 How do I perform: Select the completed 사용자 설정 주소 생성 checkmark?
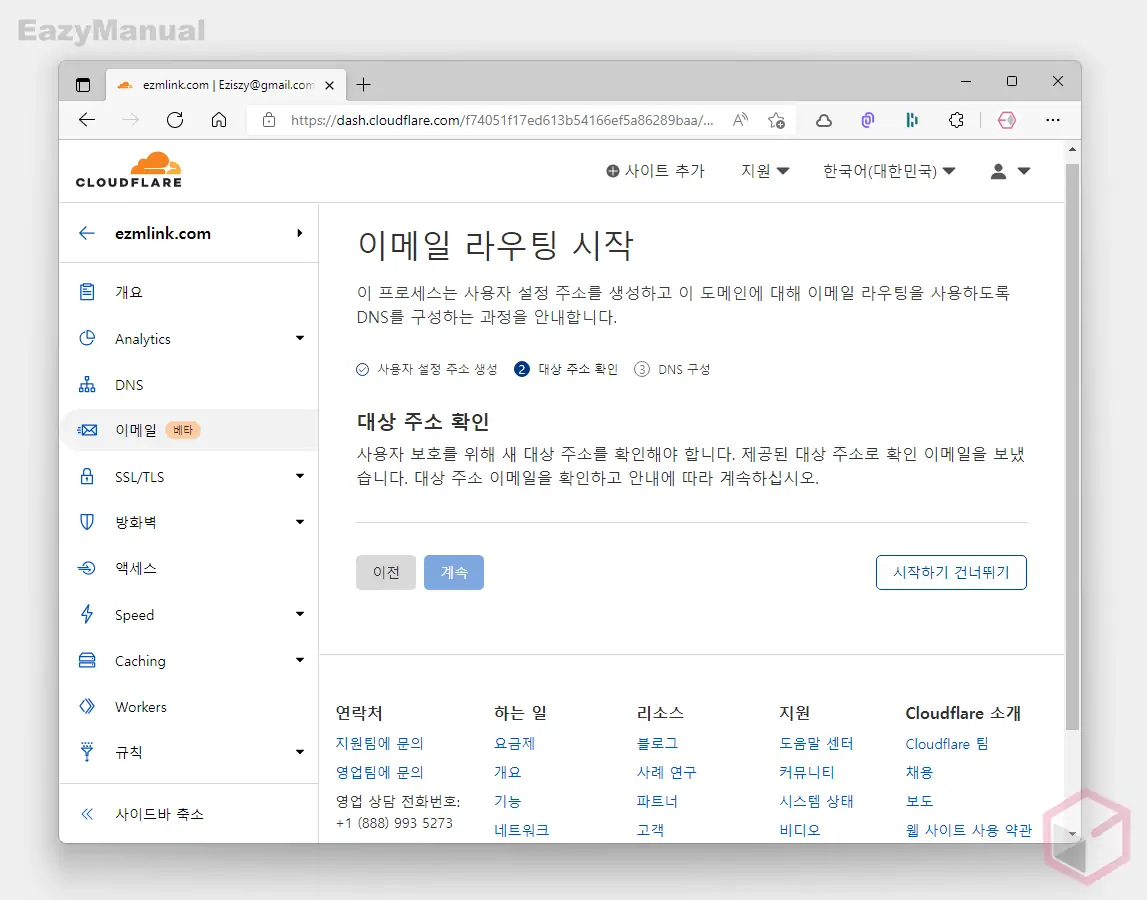(x=362, y=369)
